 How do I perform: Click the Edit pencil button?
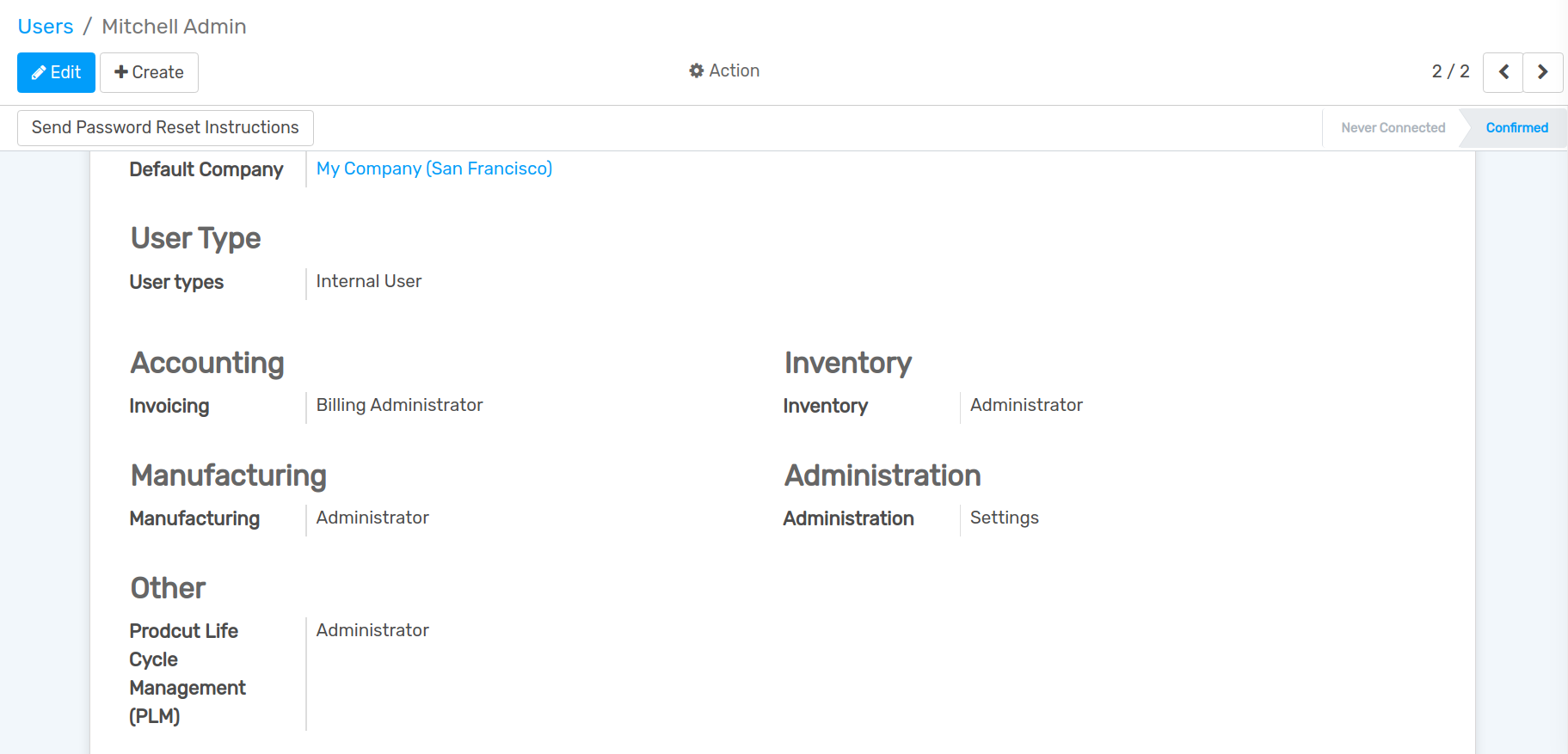[x=56, y=72]
